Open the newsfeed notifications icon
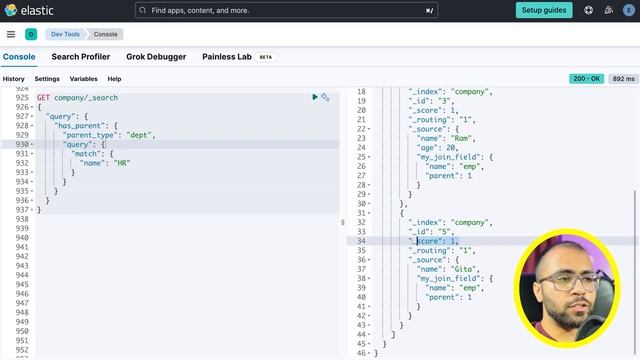Viewport: 640px width, 360px height. [609, 10]
